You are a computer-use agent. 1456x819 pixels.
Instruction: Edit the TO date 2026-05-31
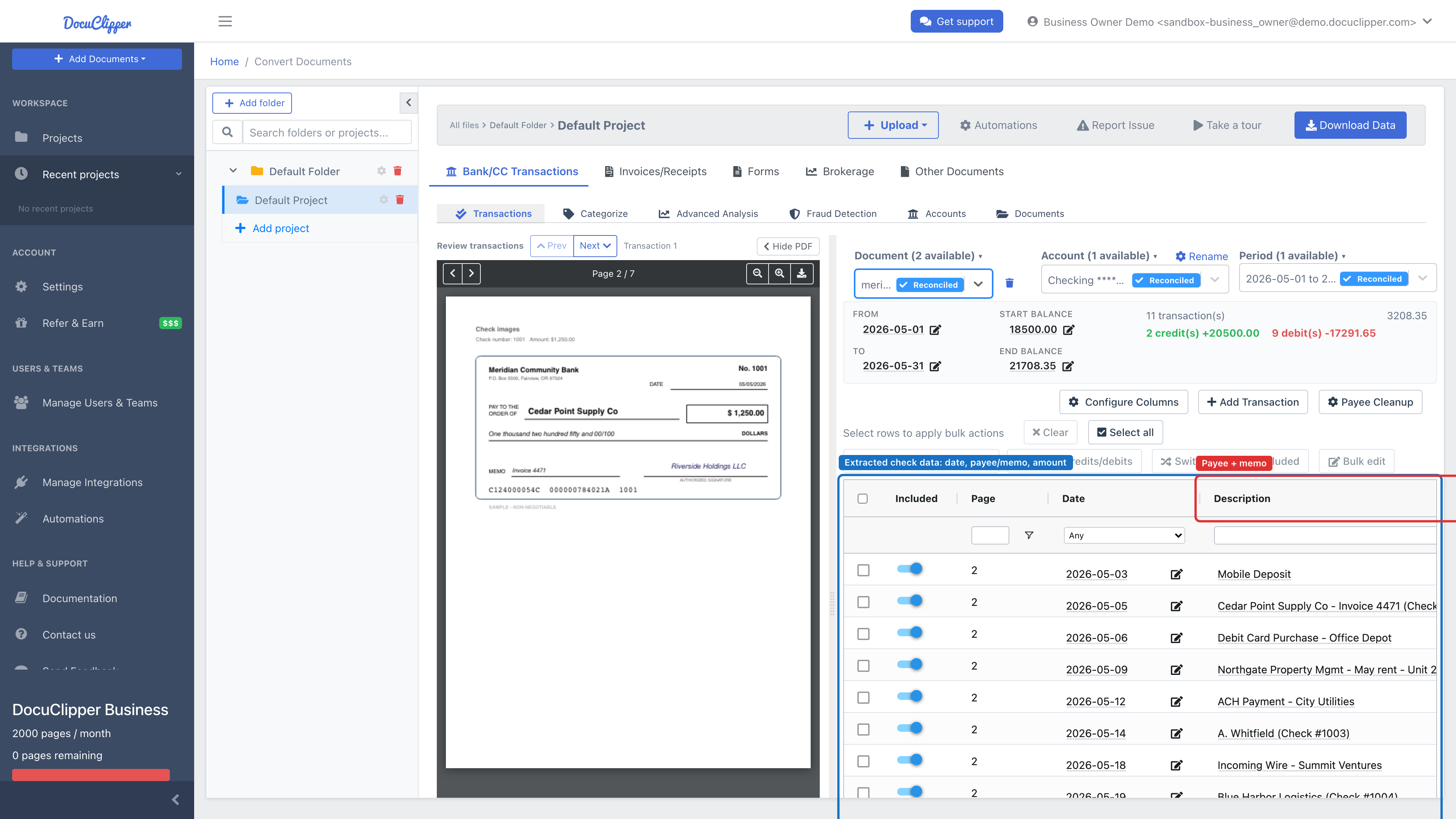coord(935,366)
